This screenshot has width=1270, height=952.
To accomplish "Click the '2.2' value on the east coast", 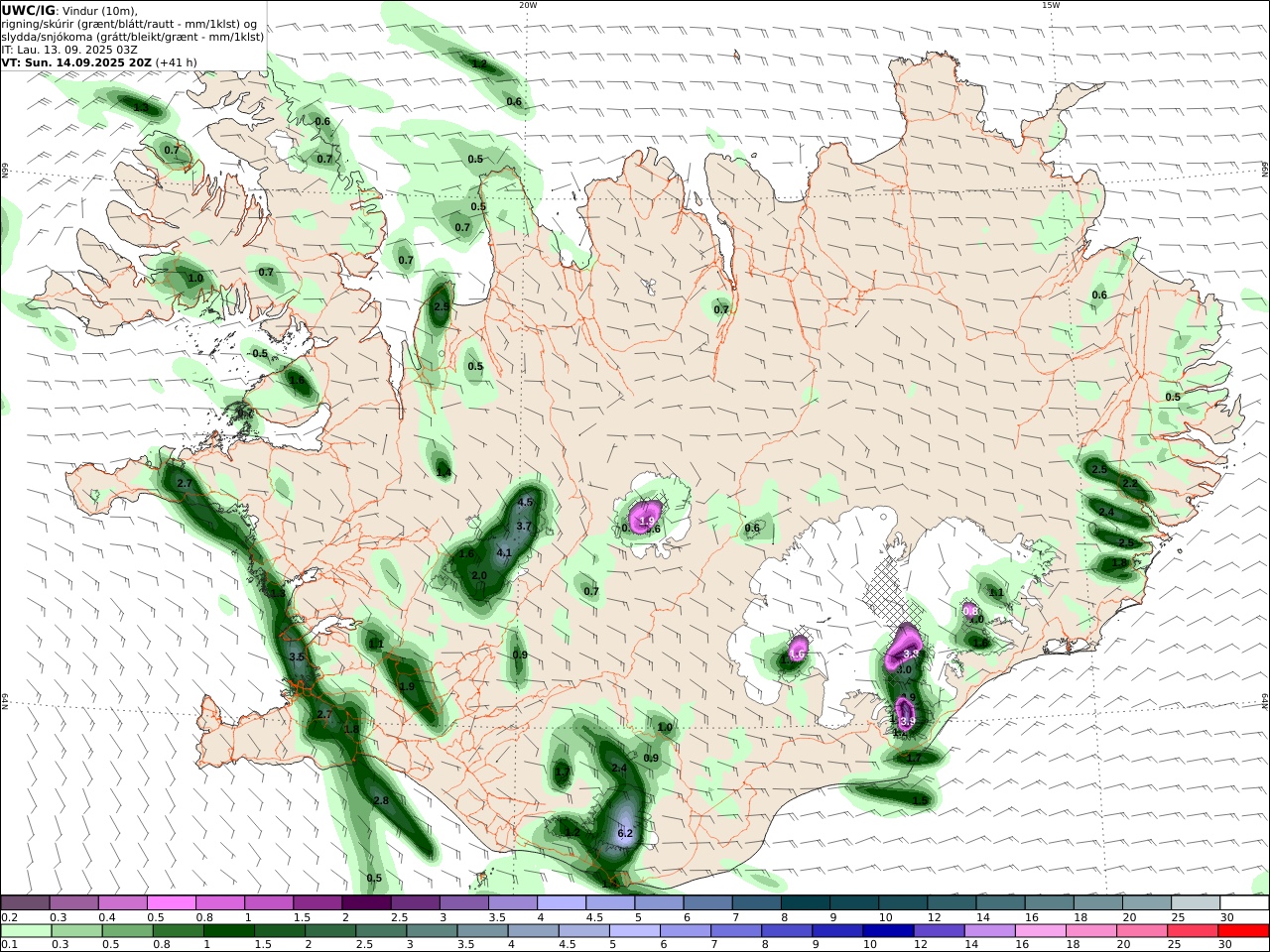I will pos(1130,483).
